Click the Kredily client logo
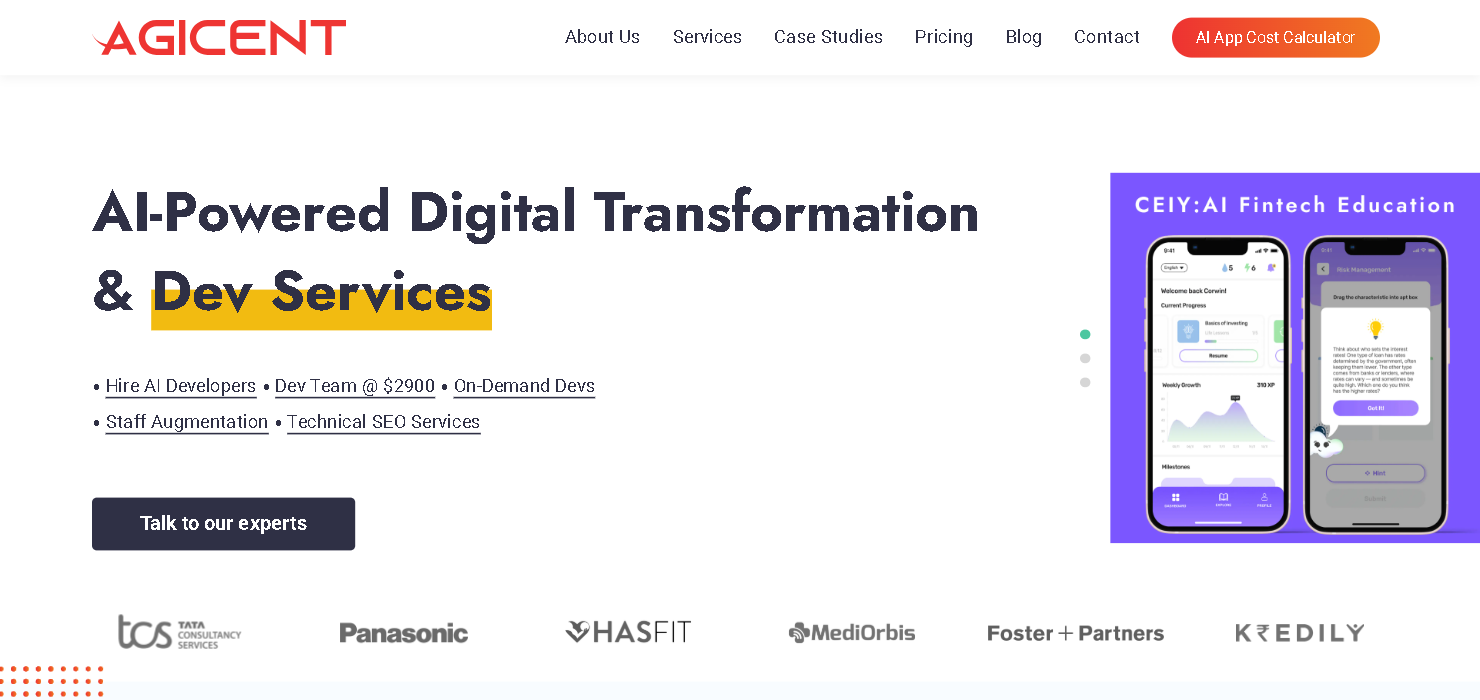Screen dimensions: 1480x700 coord(1299,632)
